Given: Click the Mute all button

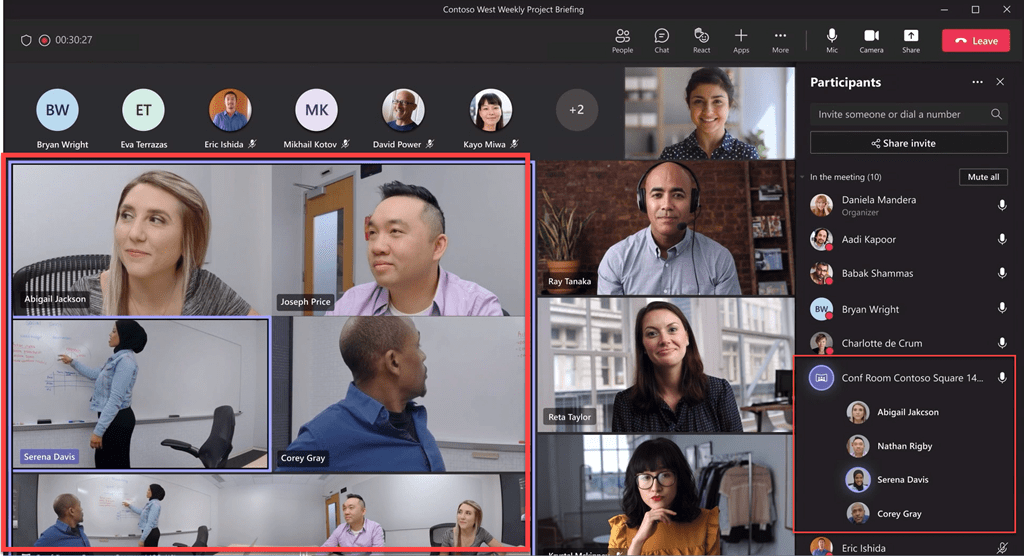Looking at the screenshot, I should click(983, 177).
